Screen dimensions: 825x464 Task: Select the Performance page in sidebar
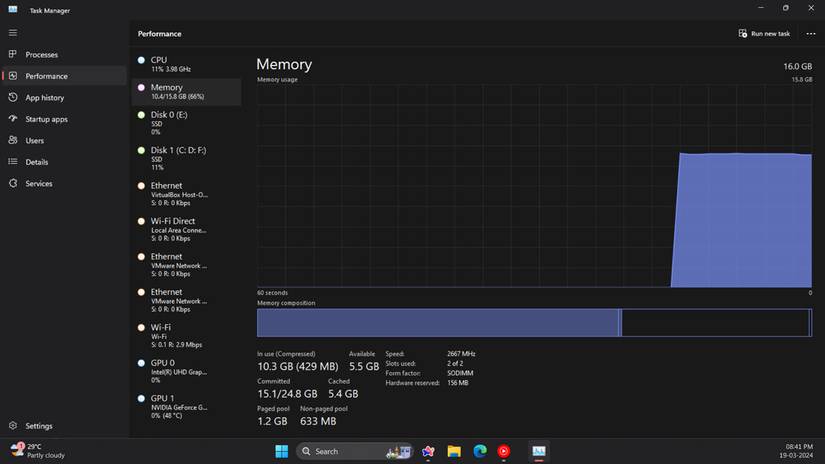point(64,76)
